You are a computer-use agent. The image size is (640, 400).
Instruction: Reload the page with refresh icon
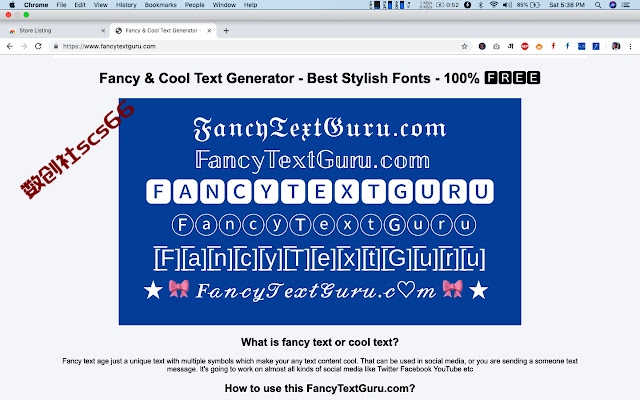[x=38, y=46]
